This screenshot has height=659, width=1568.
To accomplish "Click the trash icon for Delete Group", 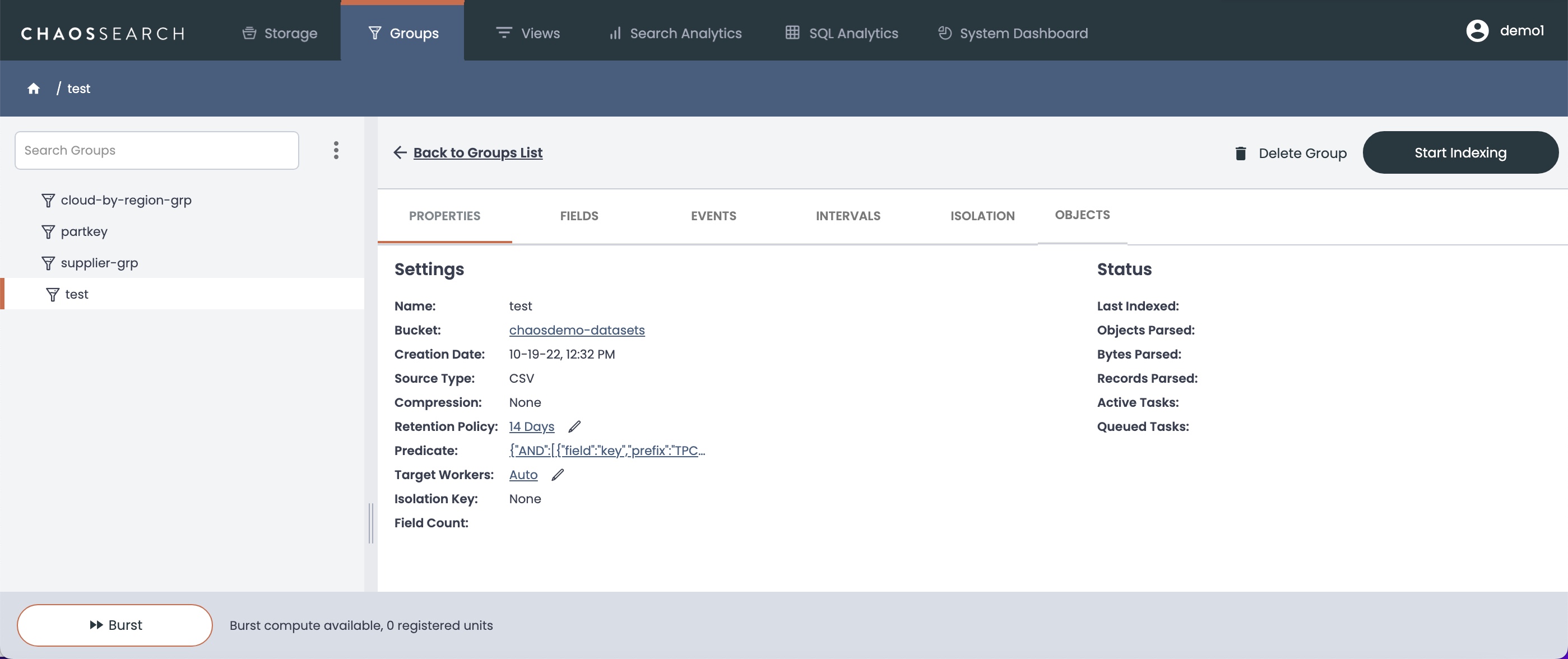I will pos(1241,154).
